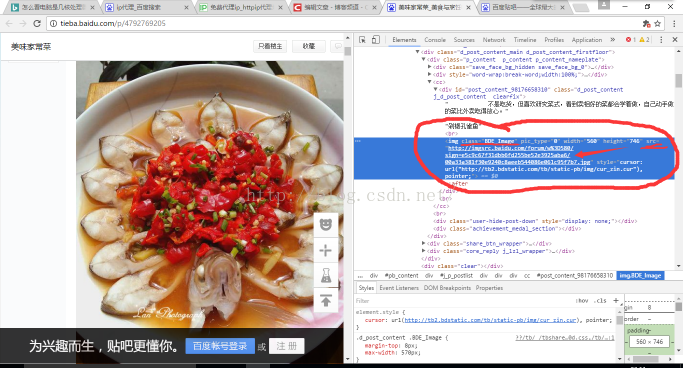Click the yellow warning count indicator

pyautogui.click(x=644, y=40)
